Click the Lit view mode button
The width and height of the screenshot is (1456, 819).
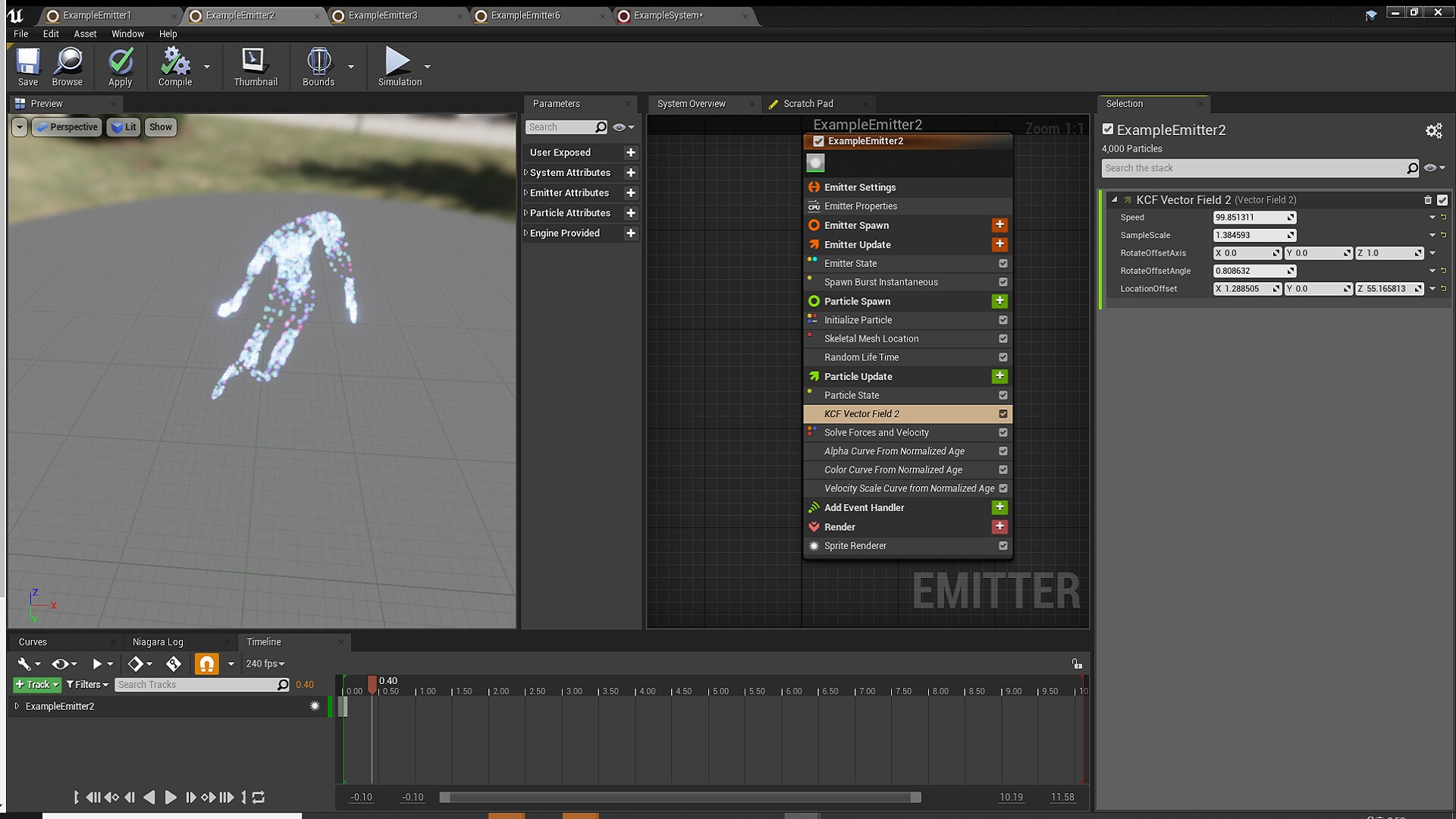coord(124,127)
